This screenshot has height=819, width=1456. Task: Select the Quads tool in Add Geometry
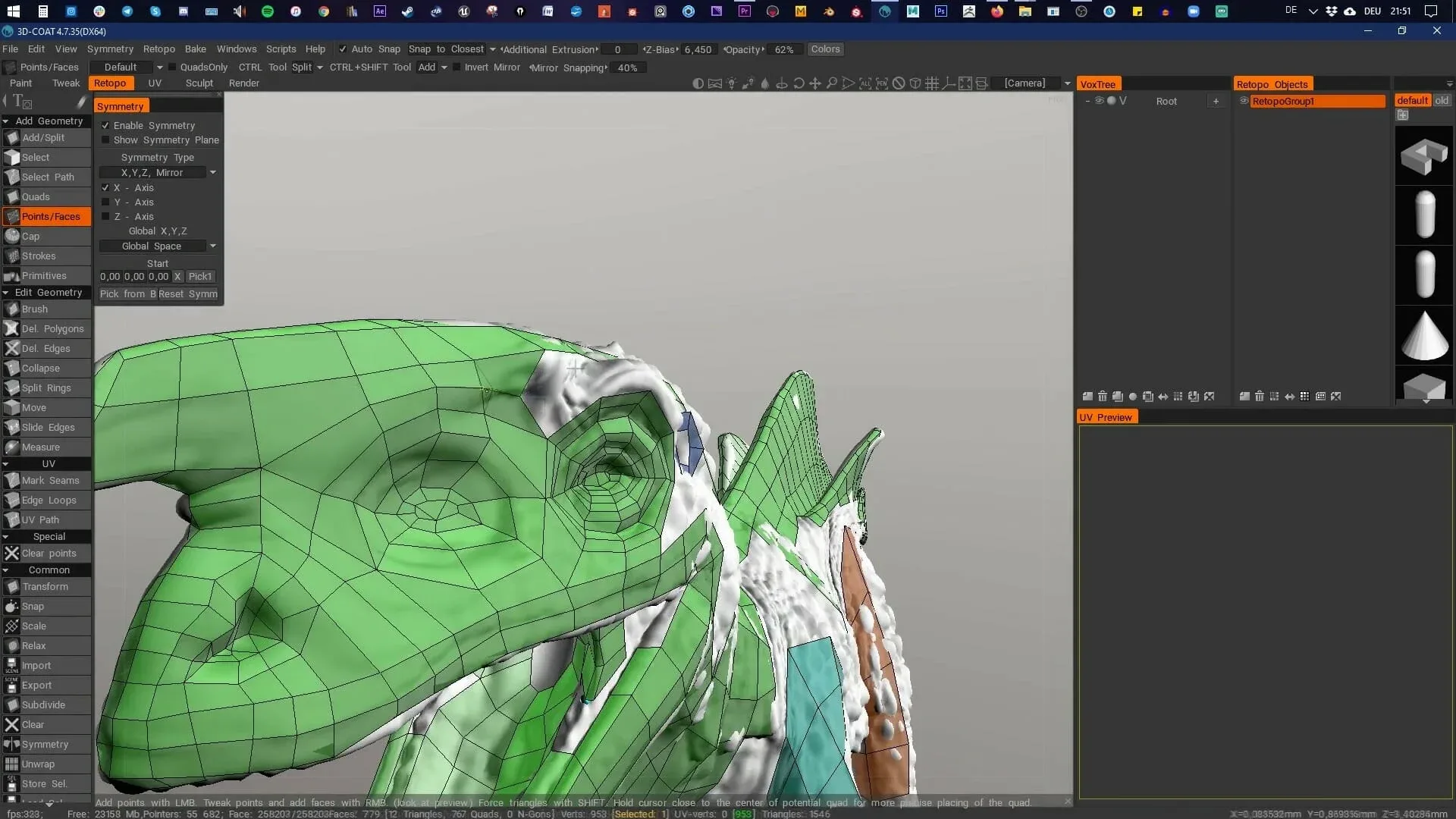pyautogui.click(x=36, y=196)
